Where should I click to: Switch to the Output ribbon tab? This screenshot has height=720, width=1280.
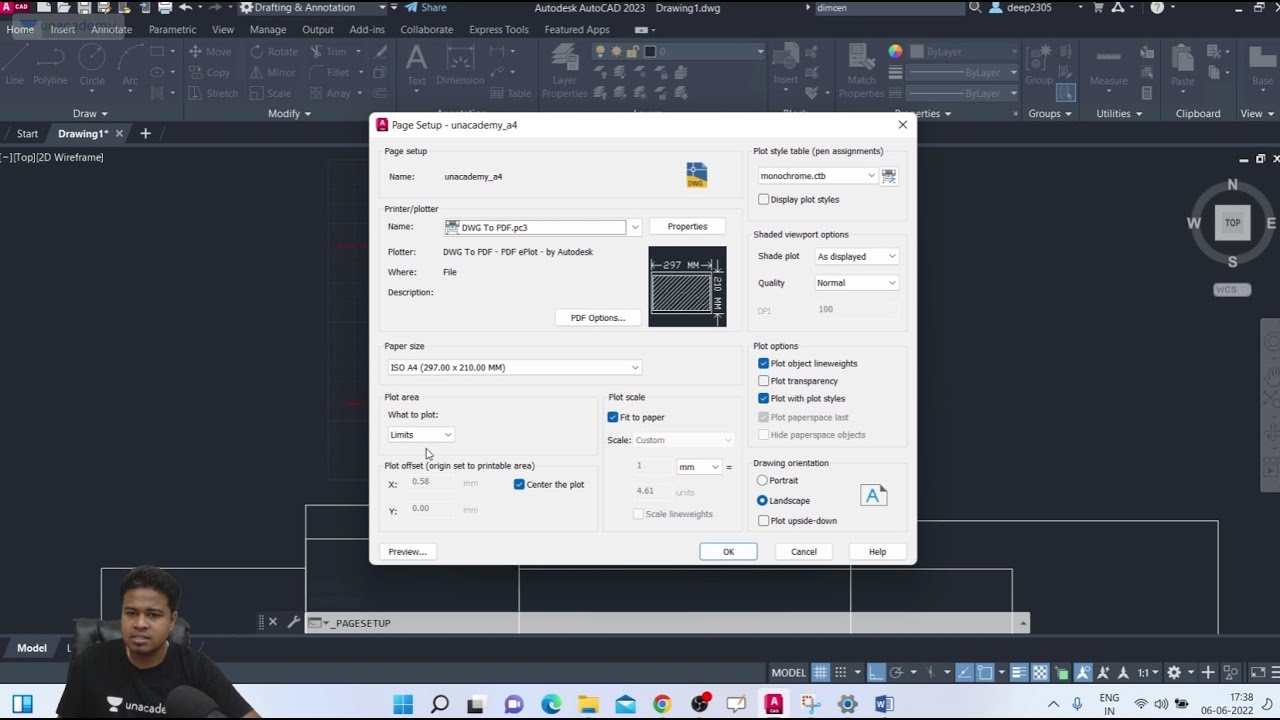[317, 30]
